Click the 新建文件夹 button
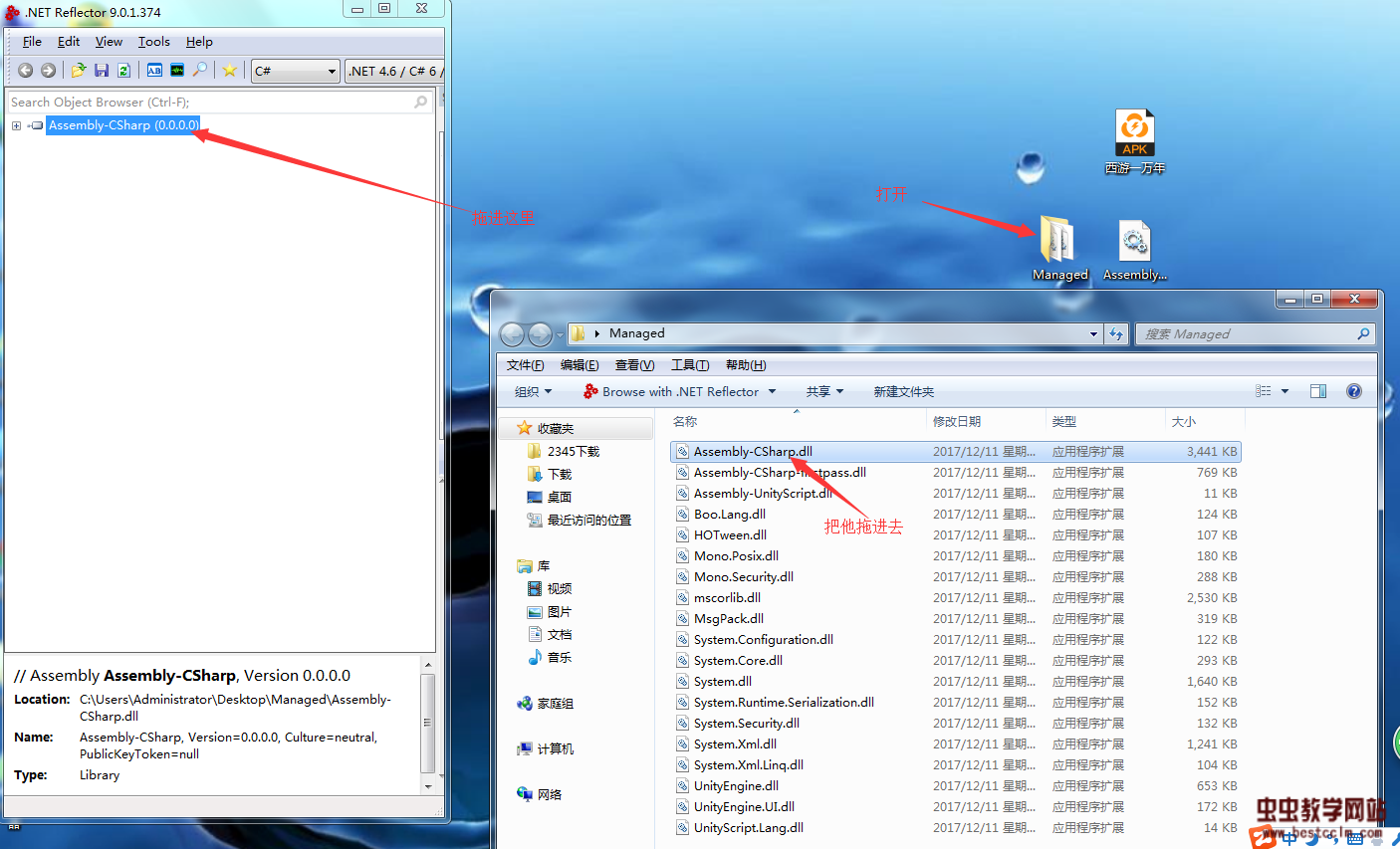The image size is (1400, 849). tap(903, 391)
